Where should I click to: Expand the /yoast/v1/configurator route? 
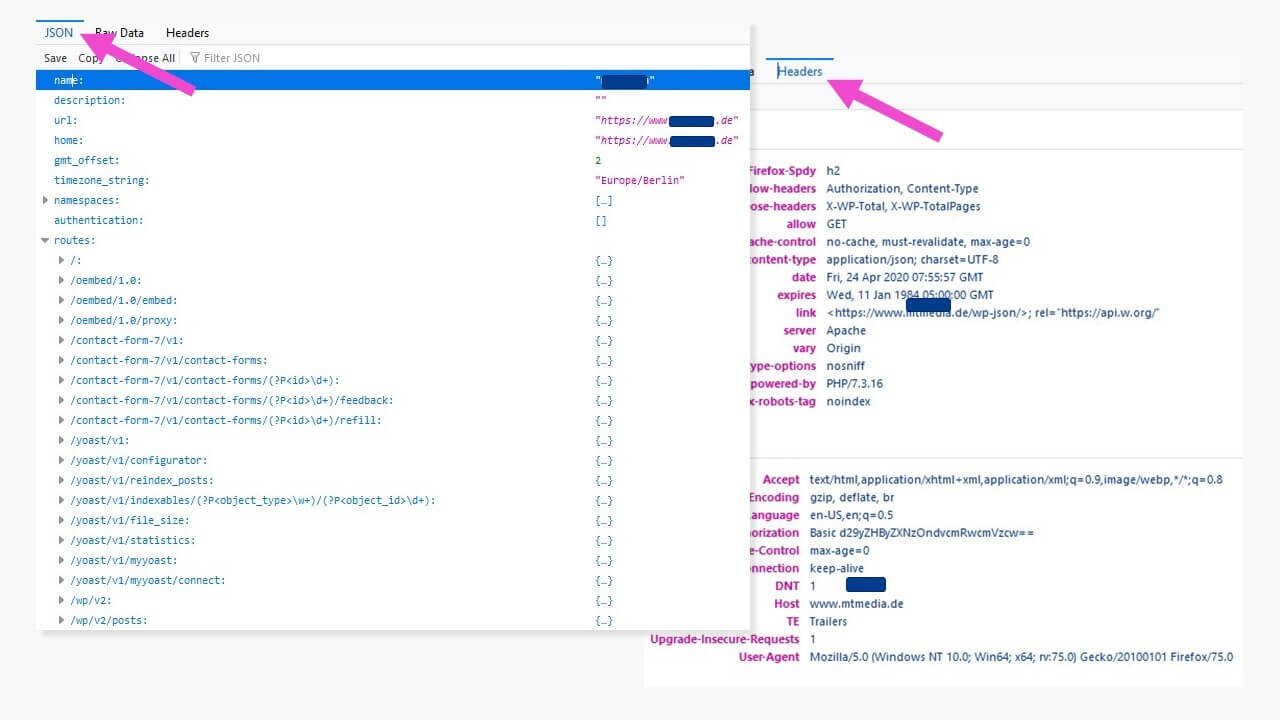point(61,460)
